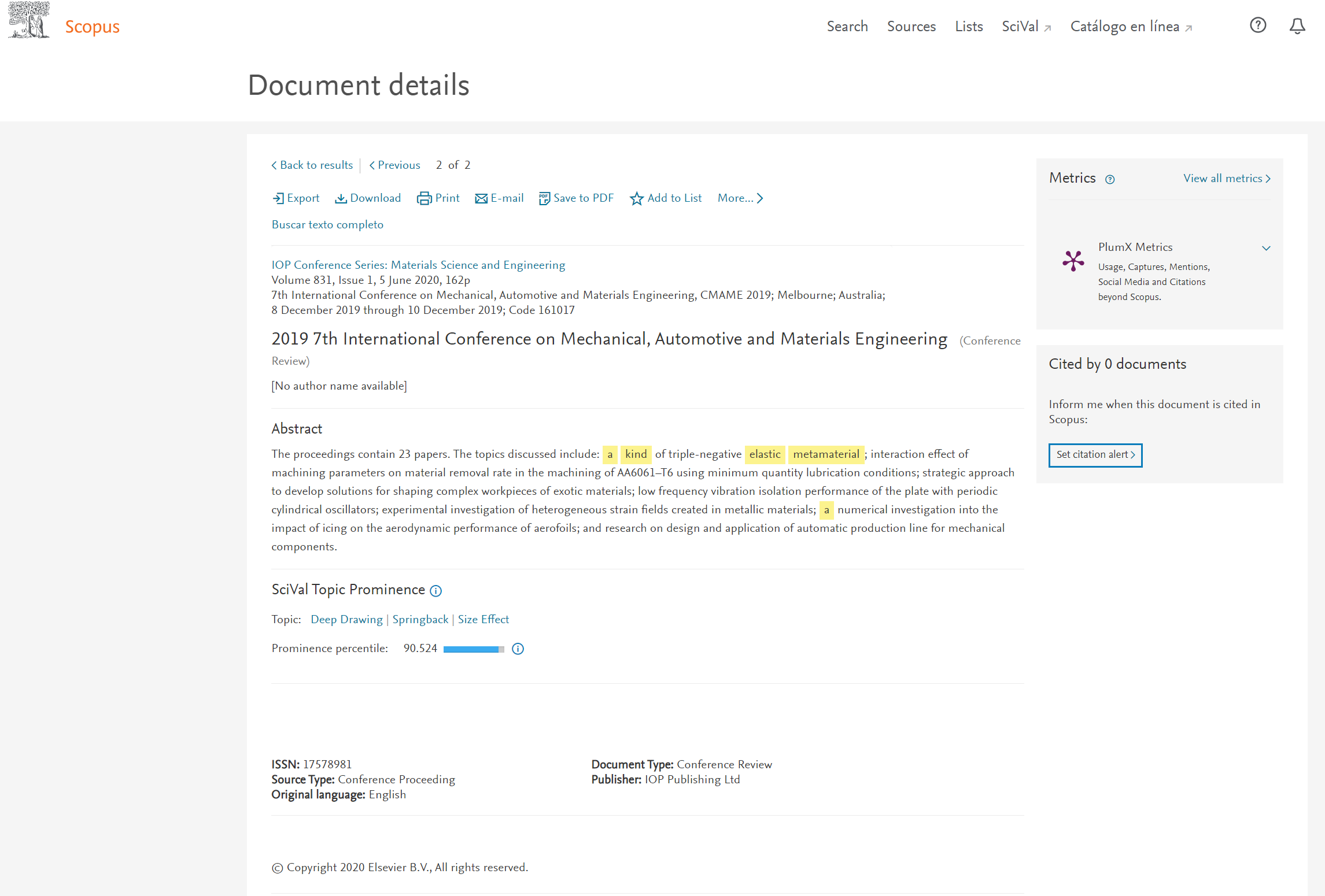Click info icon beside SciVal Topic Prominence
The image size is (1325, 896).
pyautogui.click(x=436, y=590)
